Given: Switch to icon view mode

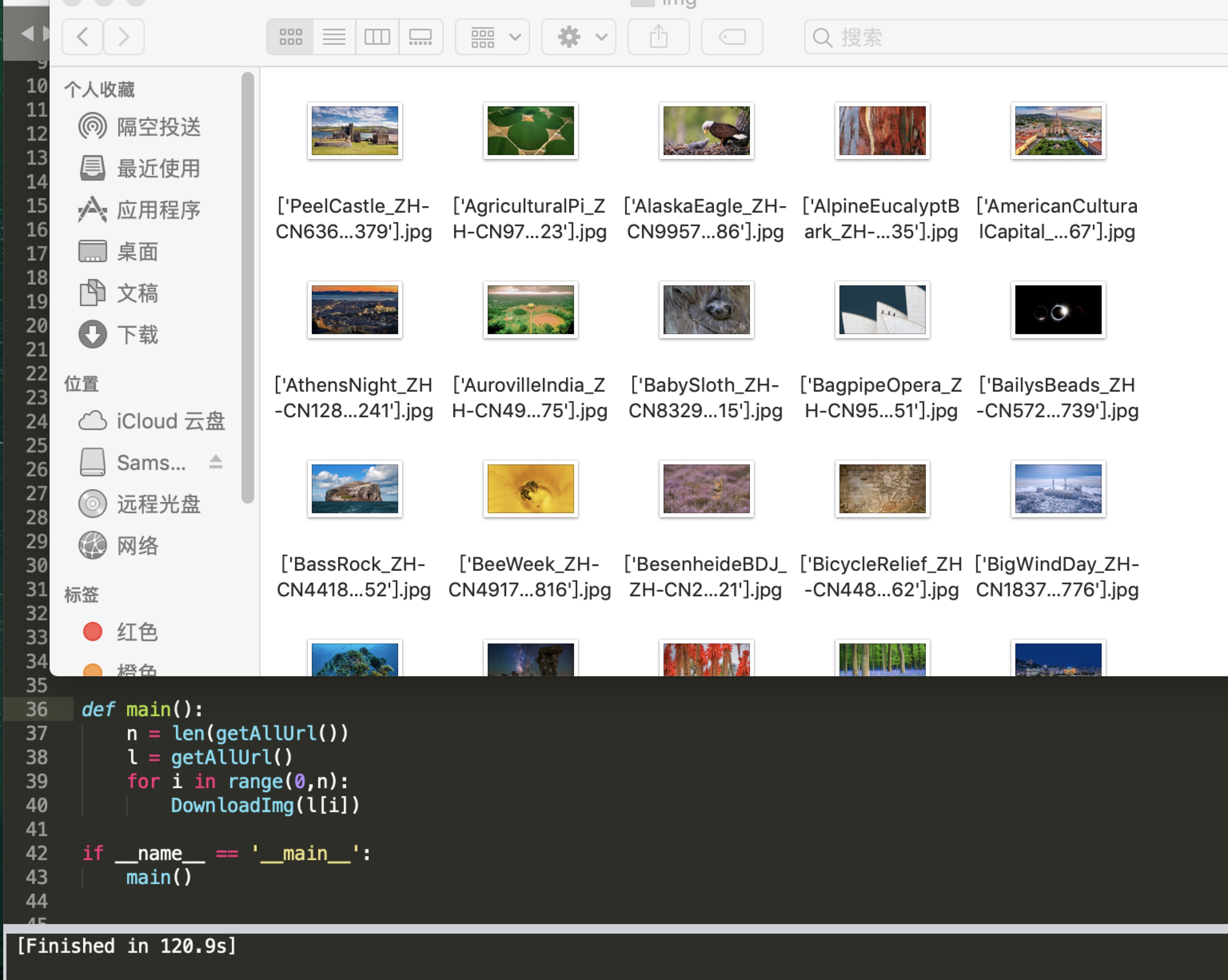Looking at the screenshot, I should click(x=291, y=37).
